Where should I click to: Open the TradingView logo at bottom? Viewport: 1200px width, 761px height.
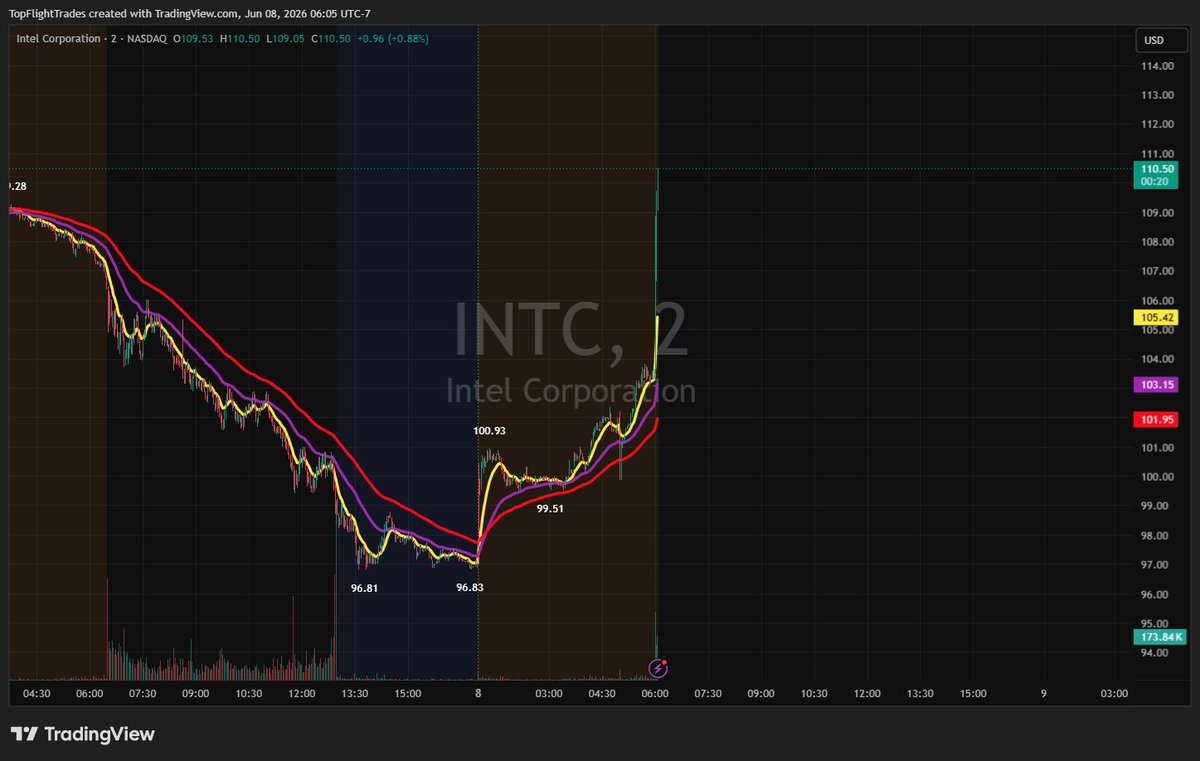83,734
